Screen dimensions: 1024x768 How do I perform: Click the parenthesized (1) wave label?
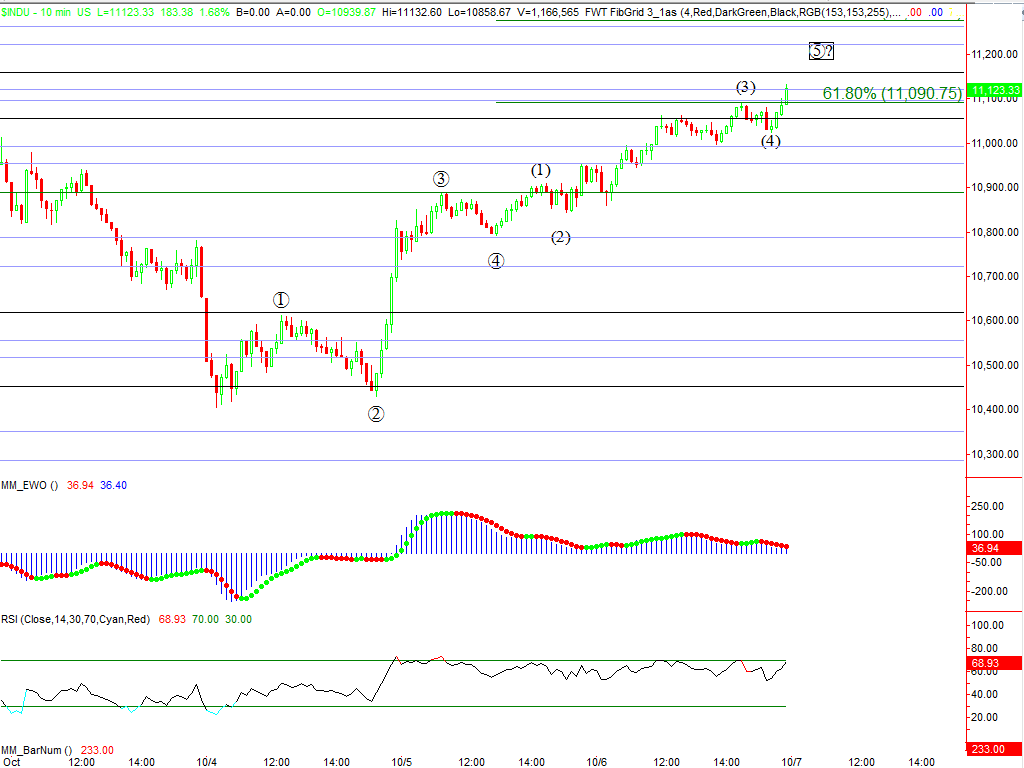click(541, 170)
